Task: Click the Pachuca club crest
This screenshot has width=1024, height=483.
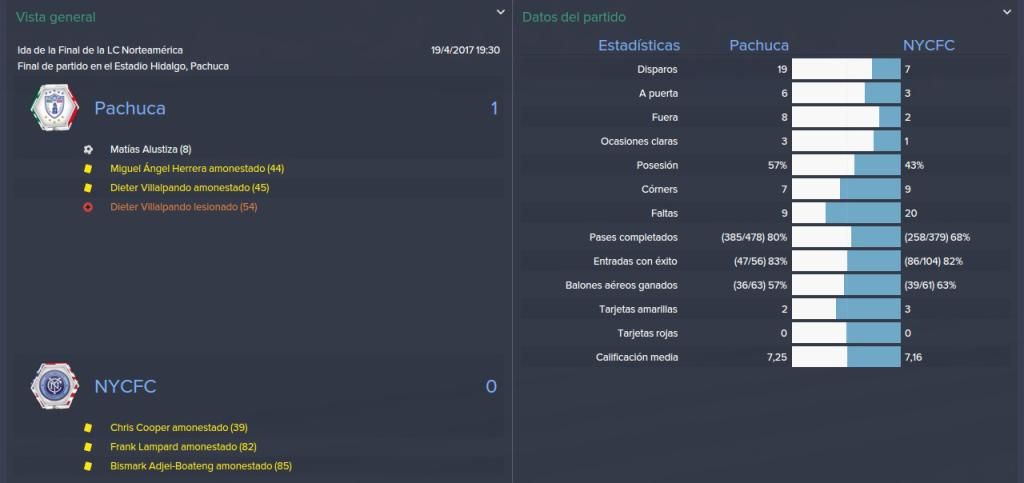Action: 55,108
